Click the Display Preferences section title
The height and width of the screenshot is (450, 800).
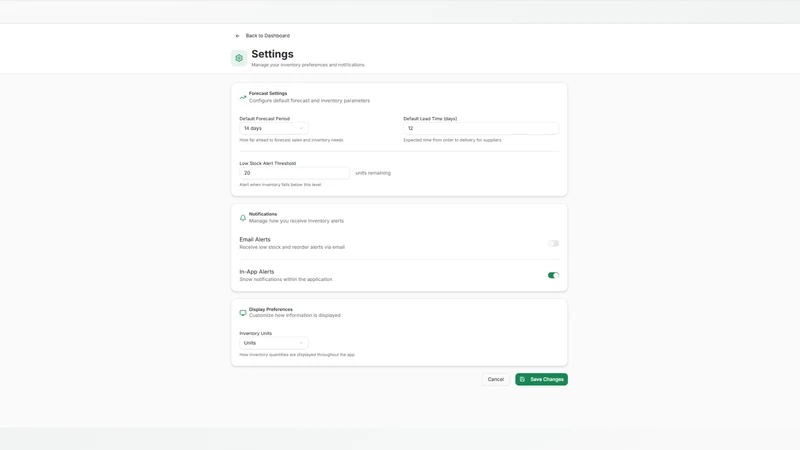click(270, 309)
